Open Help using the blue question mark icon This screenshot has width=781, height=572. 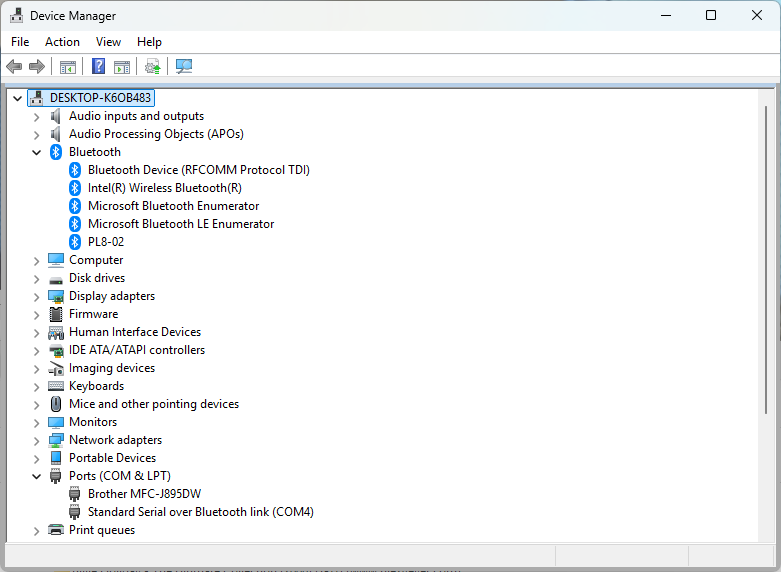[98, 67]
